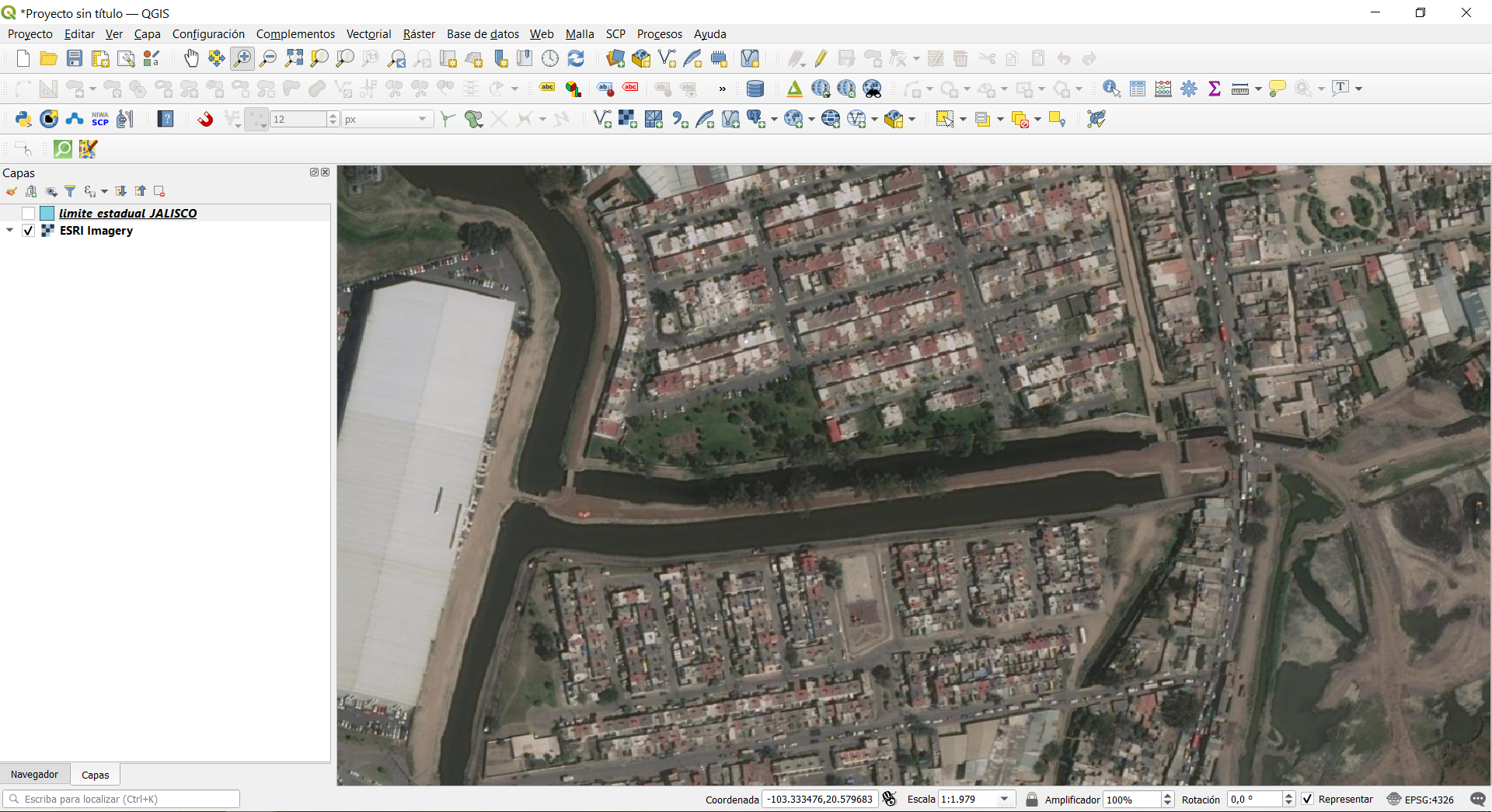This screenshot has width=1492, height=812.
Task: Switch to the Navegador tab
Action: click(34, 774)
